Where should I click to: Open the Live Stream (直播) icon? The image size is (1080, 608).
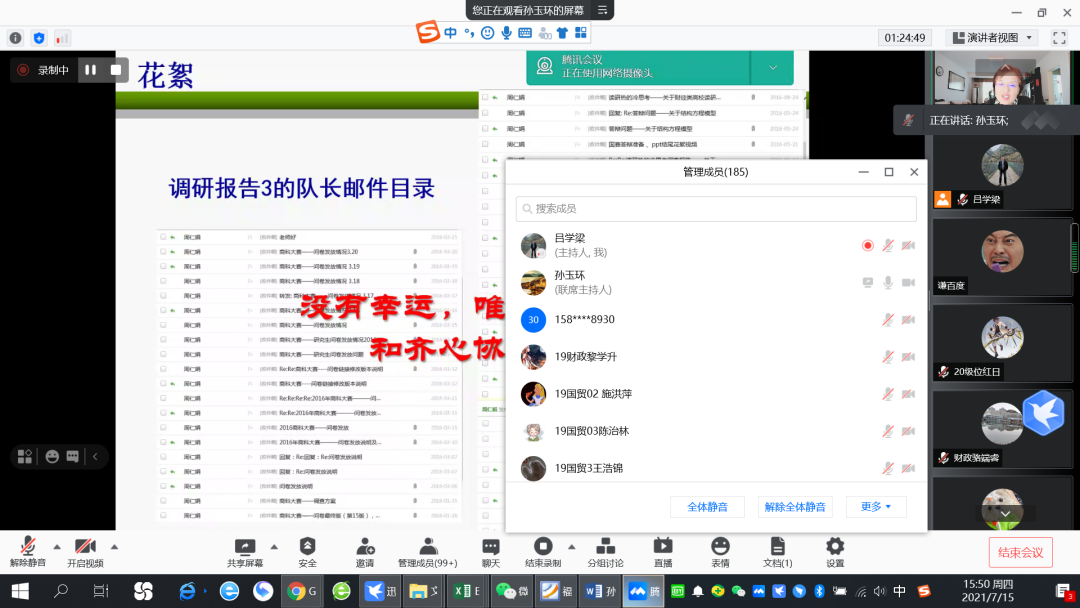pos(663,547)
